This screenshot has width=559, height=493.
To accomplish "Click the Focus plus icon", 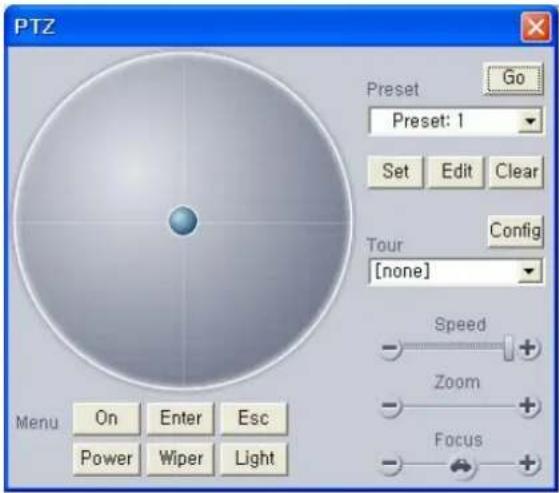I will point(529,464).
